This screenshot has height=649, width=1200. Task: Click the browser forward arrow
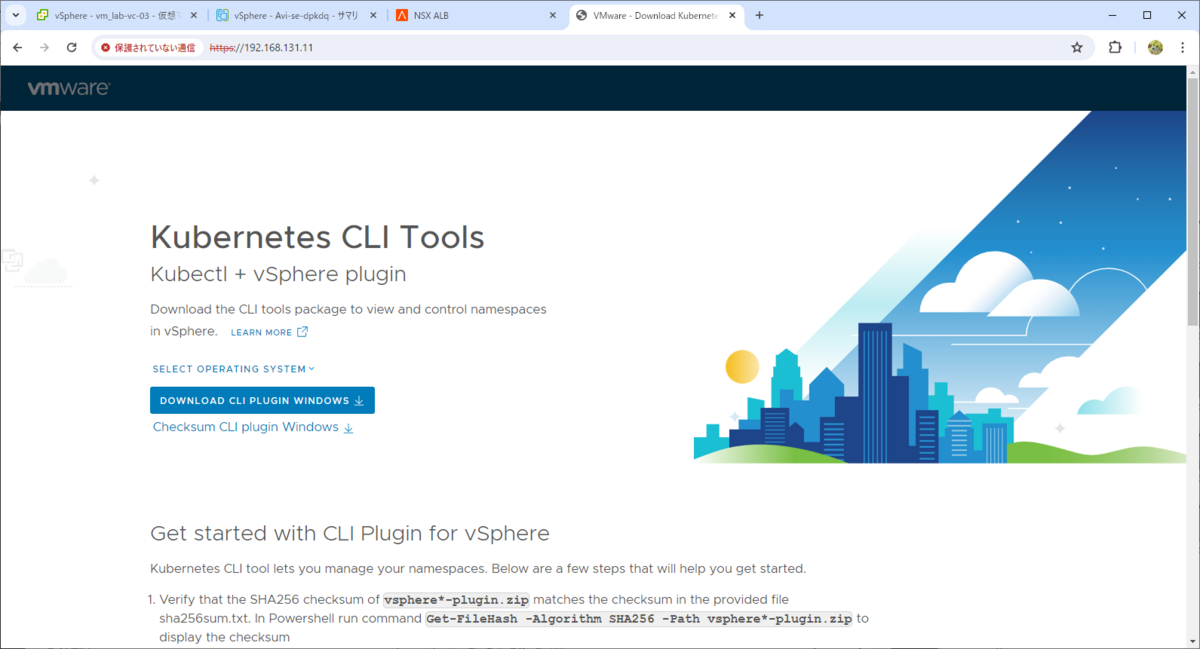[x=44, y=47]
